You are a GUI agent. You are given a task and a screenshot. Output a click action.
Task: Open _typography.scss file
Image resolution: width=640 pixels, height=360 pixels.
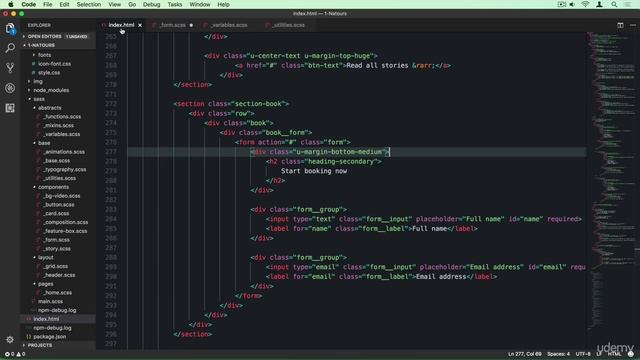click(x=64, y=169)
